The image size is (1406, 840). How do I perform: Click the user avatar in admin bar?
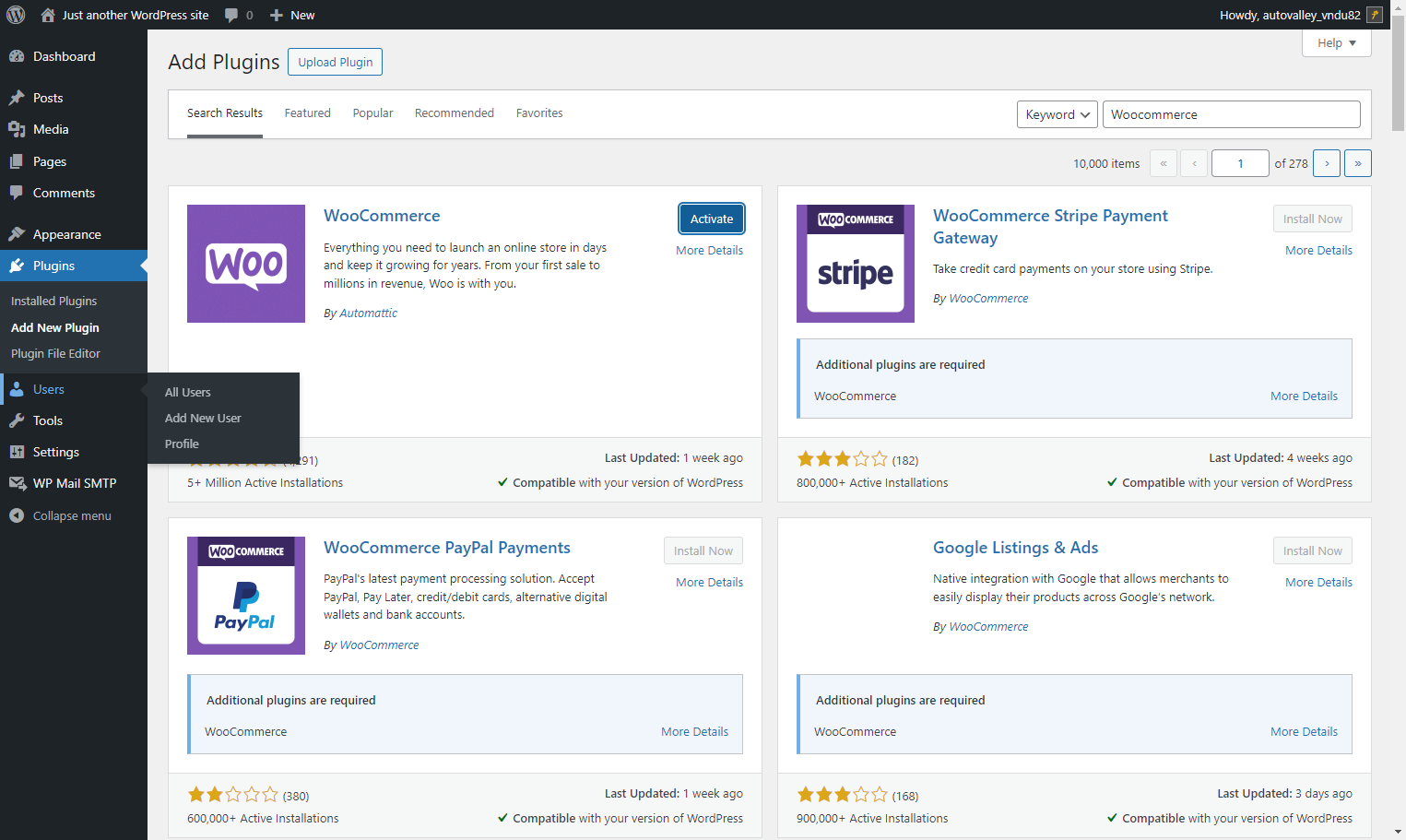pyautogui.click(x=1375, y=15)
